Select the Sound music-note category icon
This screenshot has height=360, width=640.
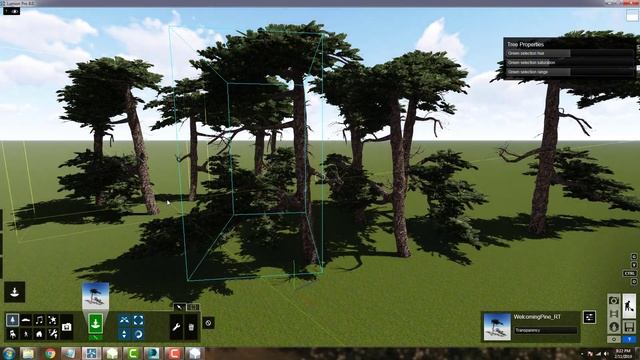[x=39, y=320]
